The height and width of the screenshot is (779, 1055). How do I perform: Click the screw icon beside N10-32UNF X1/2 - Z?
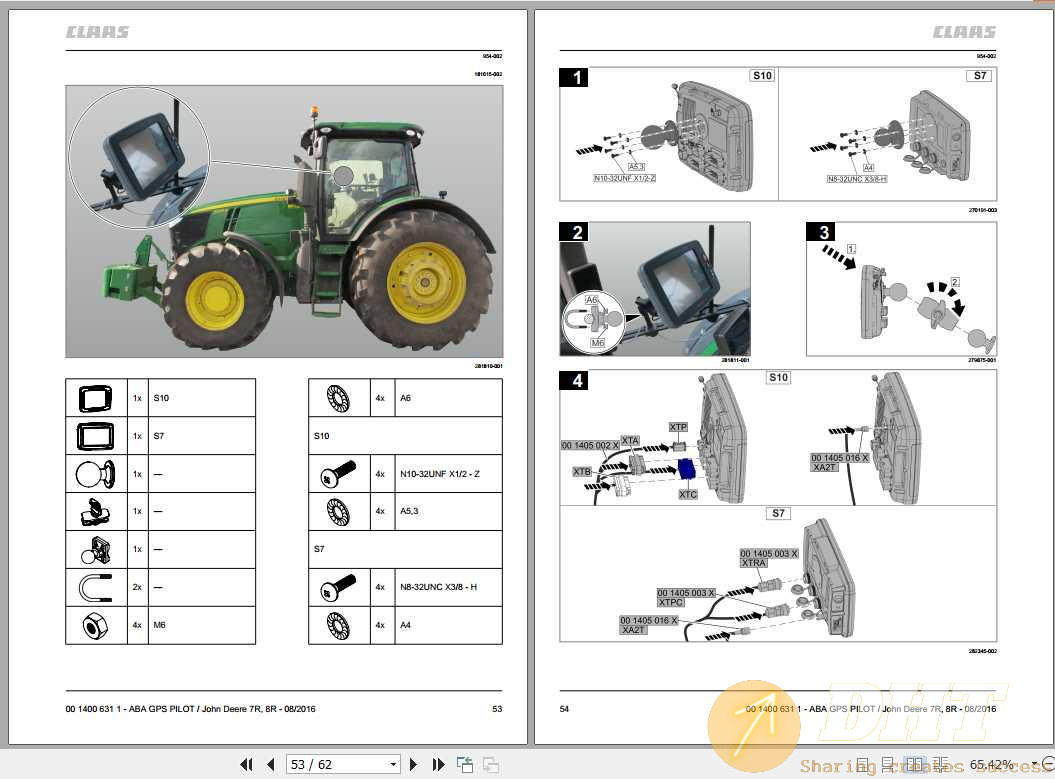coord(338,474)
